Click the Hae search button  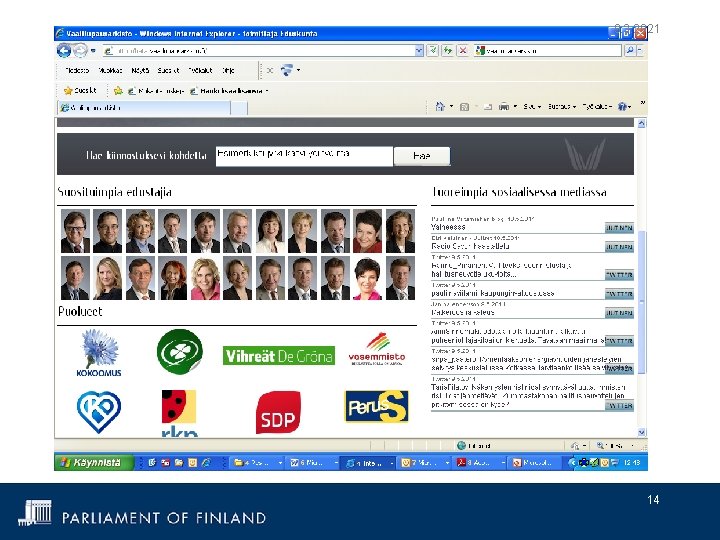pos(422,156)
